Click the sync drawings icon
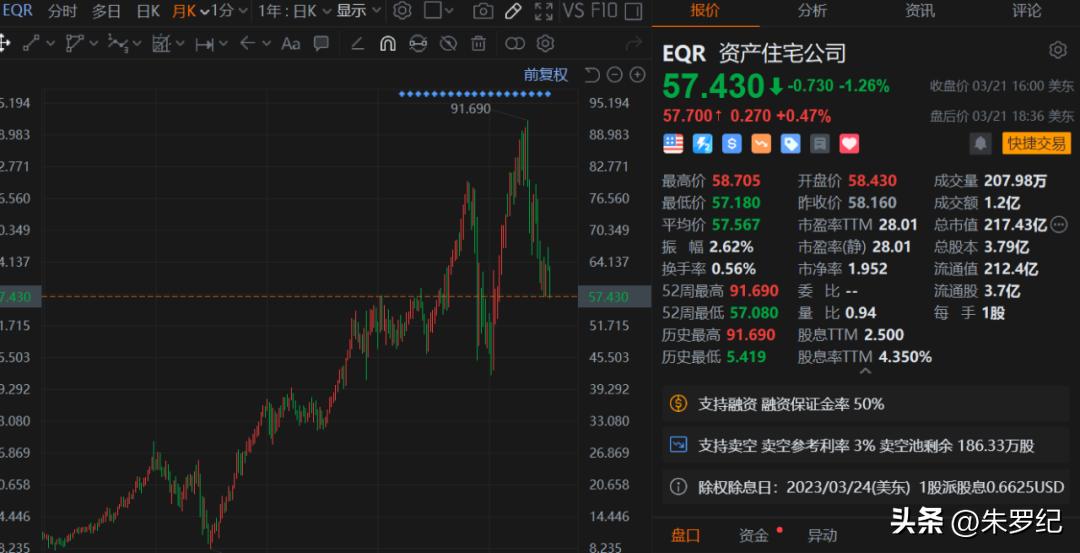The image size is (1080, 553). (418, 44)
